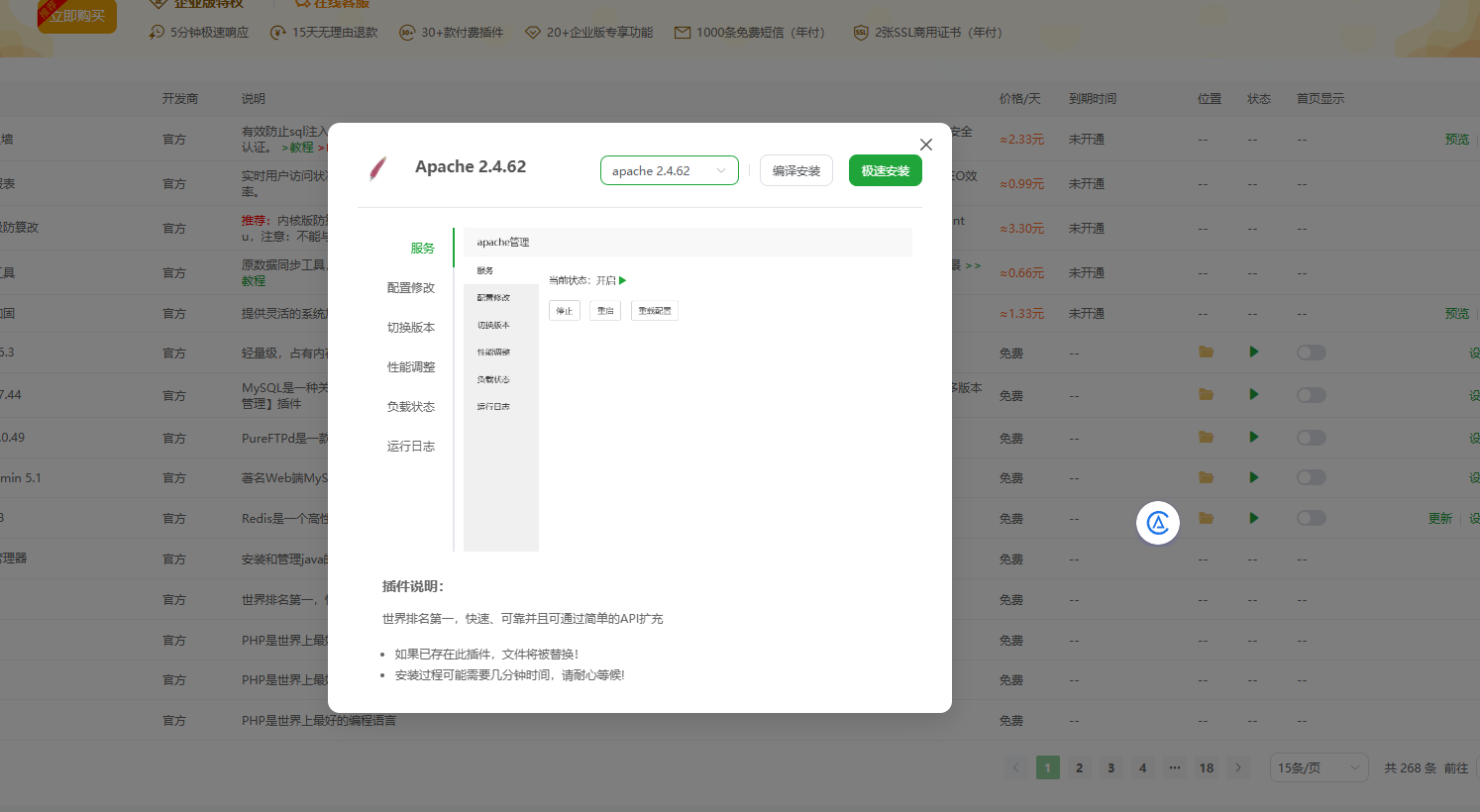Toggle 首页显示 switch in the Redis row

tap(1312, 518)
